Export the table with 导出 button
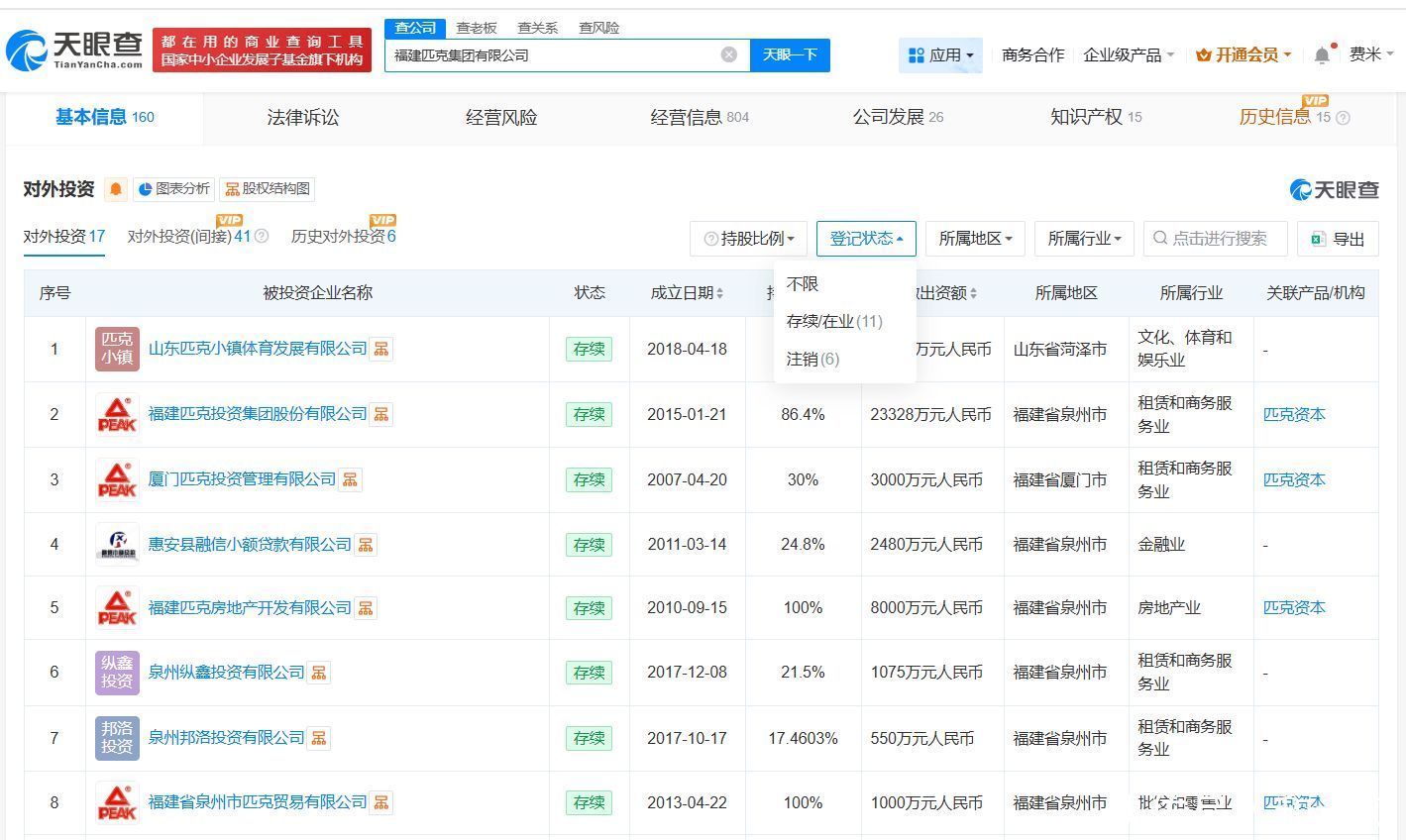 1338,239
